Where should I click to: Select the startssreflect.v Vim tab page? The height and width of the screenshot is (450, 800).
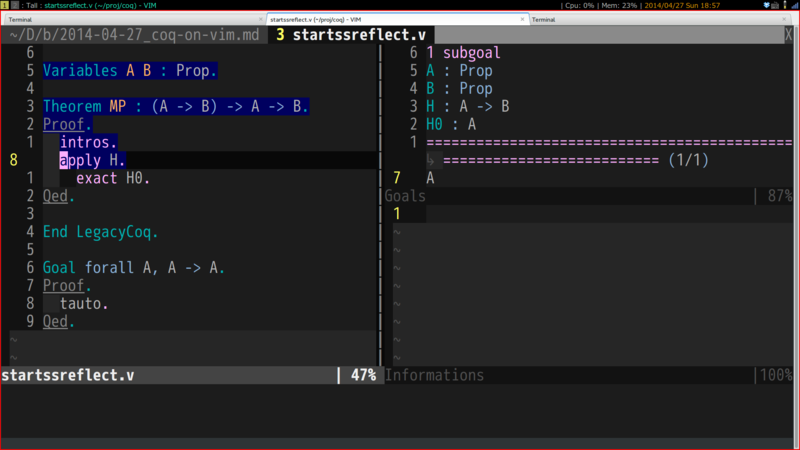coord(351,35)
